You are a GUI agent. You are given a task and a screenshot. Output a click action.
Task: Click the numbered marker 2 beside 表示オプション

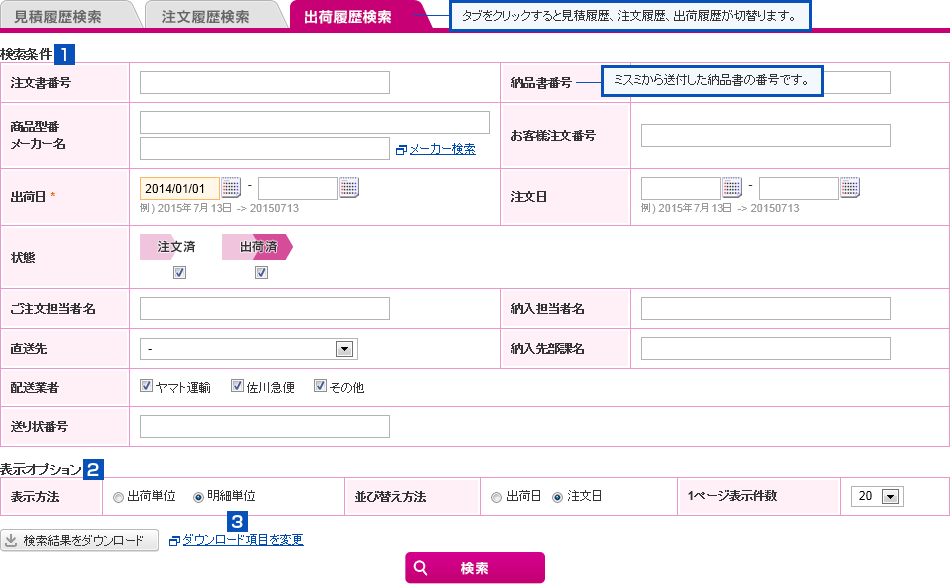pyautogui.click(x=93, y=468)
